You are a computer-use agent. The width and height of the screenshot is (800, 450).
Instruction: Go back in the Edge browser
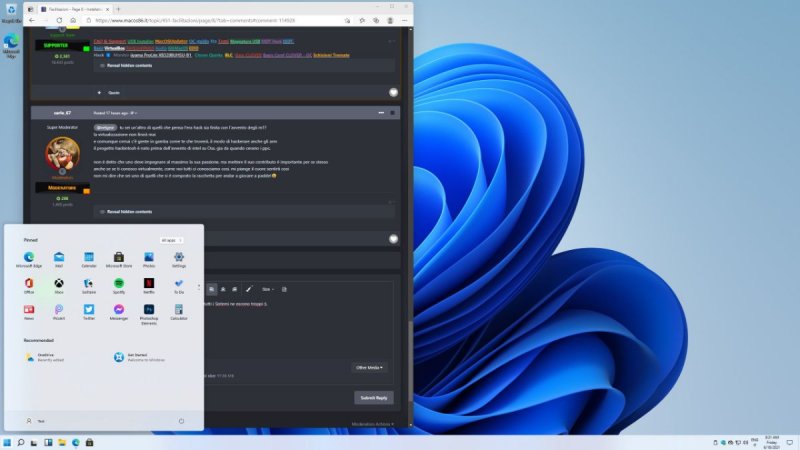[32, 20]
